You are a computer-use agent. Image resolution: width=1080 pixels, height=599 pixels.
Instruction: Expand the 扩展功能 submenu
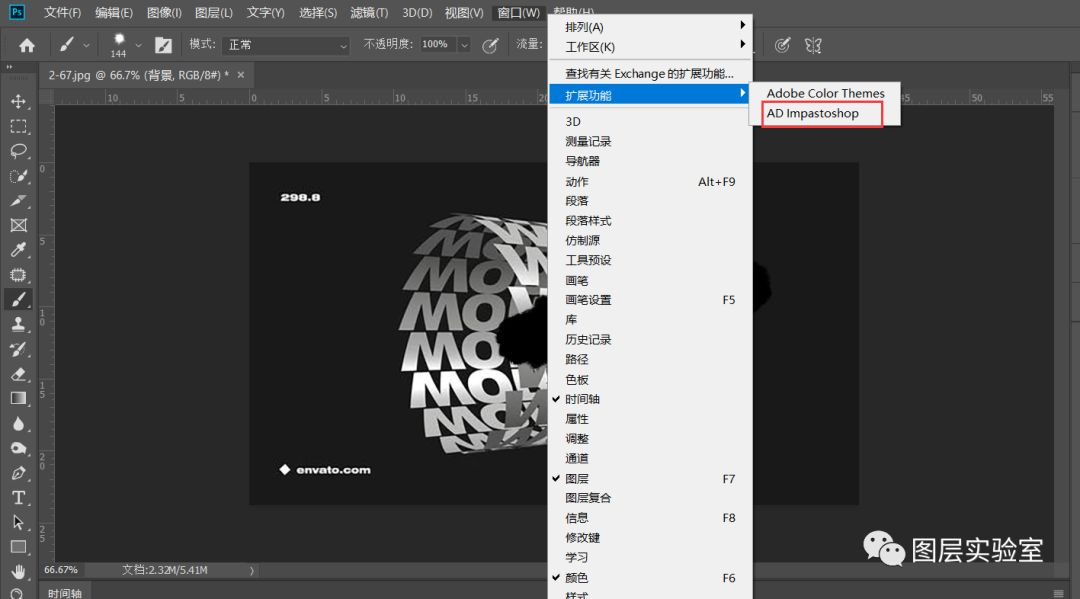650,95
